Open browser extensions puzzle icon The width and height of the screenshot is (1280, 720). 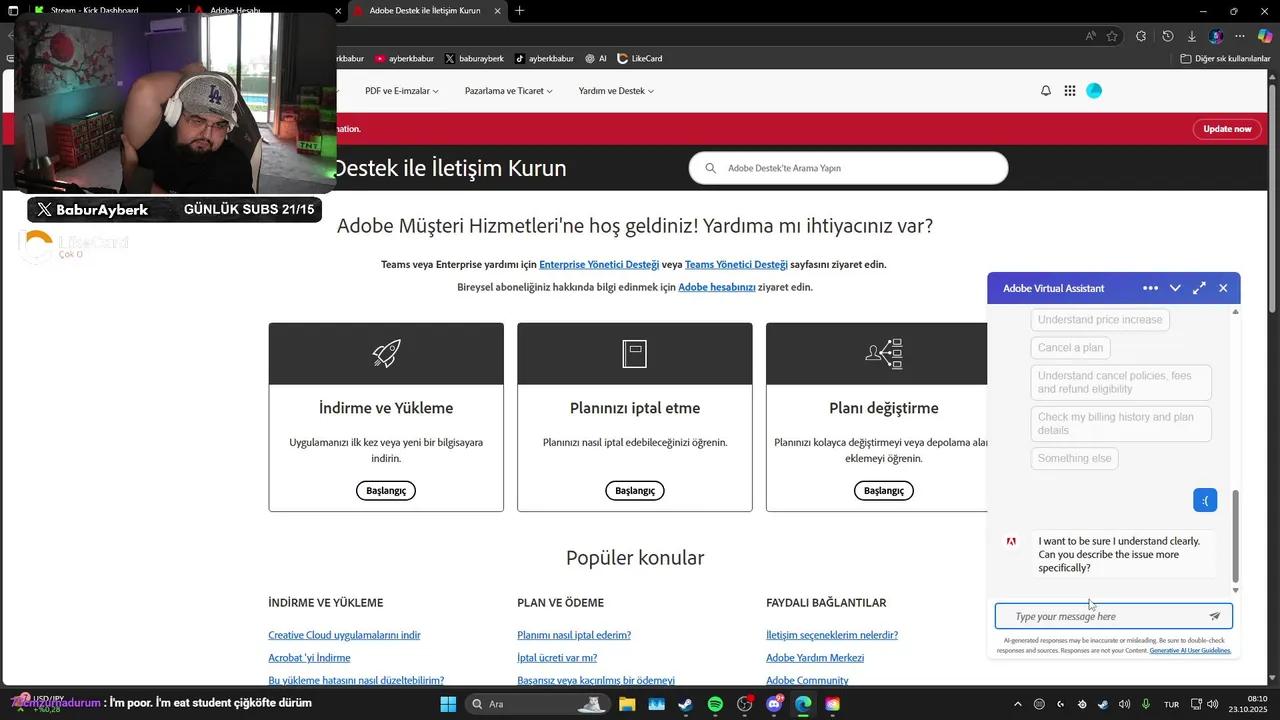1141,36
